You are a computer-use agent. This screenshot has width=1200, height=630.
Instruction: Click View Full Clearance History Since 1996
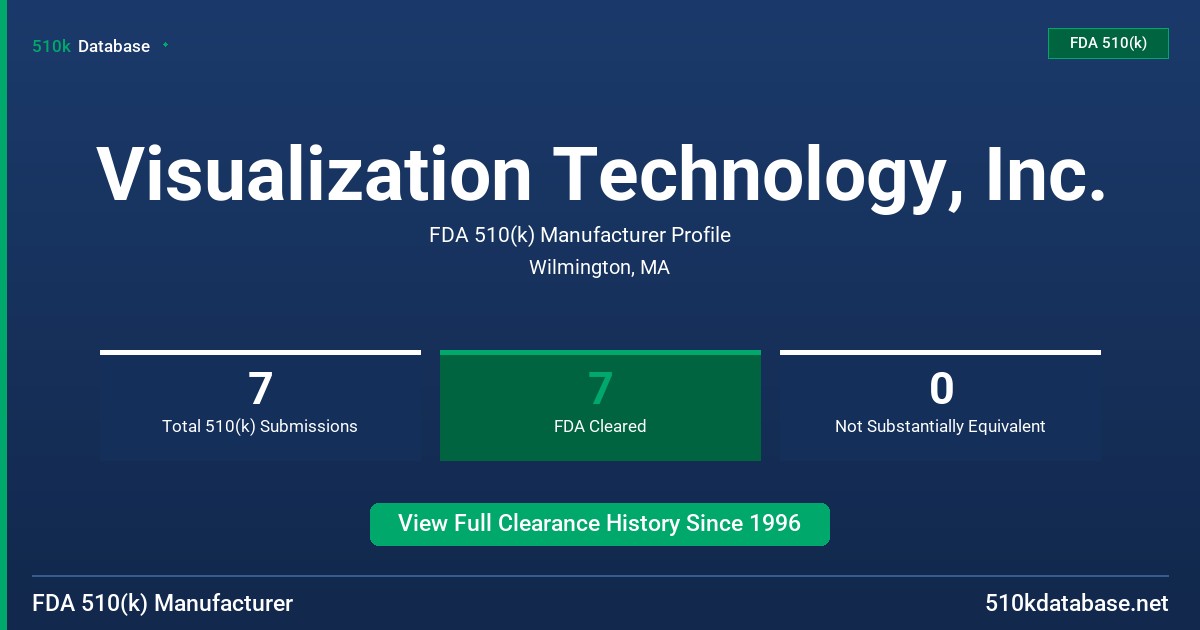(x=600, y=524)
